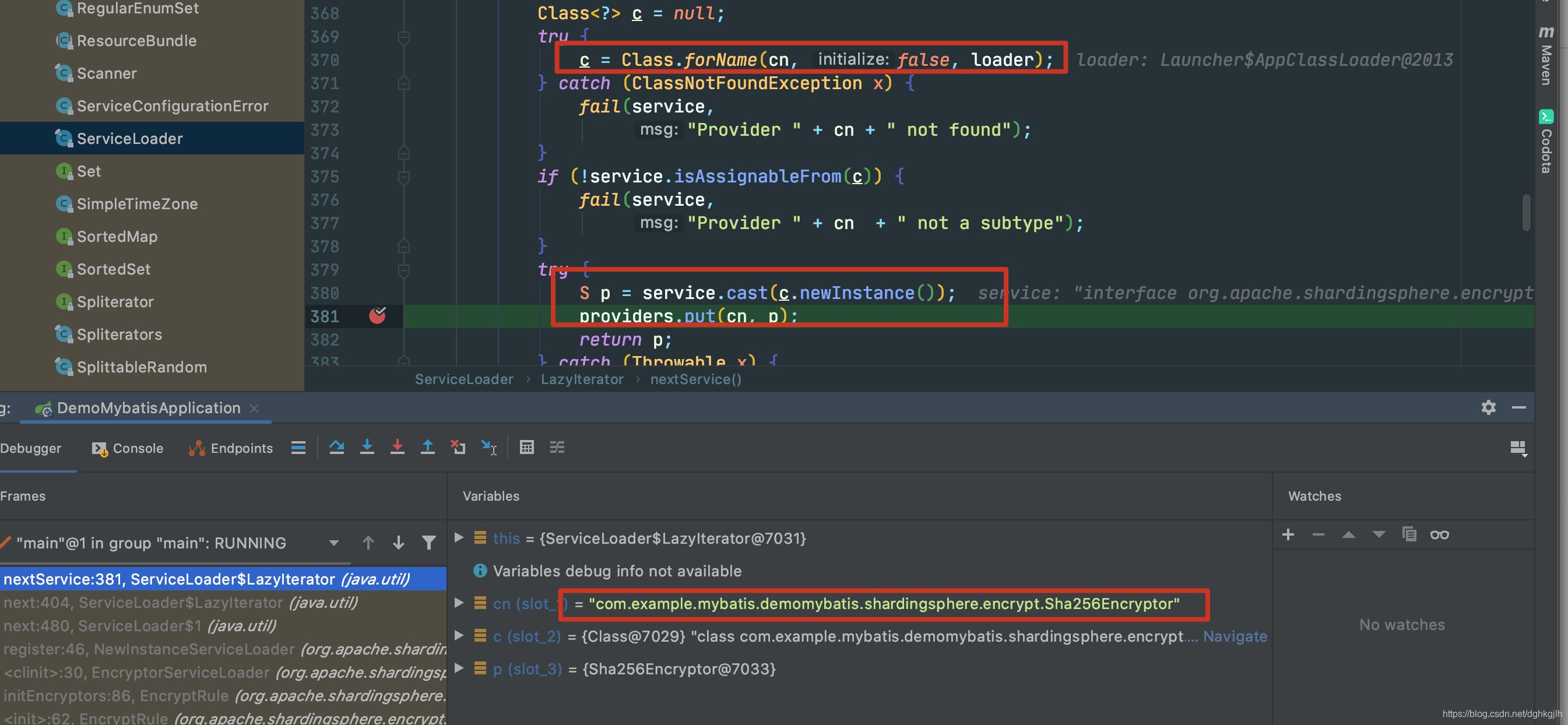The width and height of the screenshot is (1568, 725).
Task: Select SimpleTimeZone in the project tree
Action: pos(137,204)
